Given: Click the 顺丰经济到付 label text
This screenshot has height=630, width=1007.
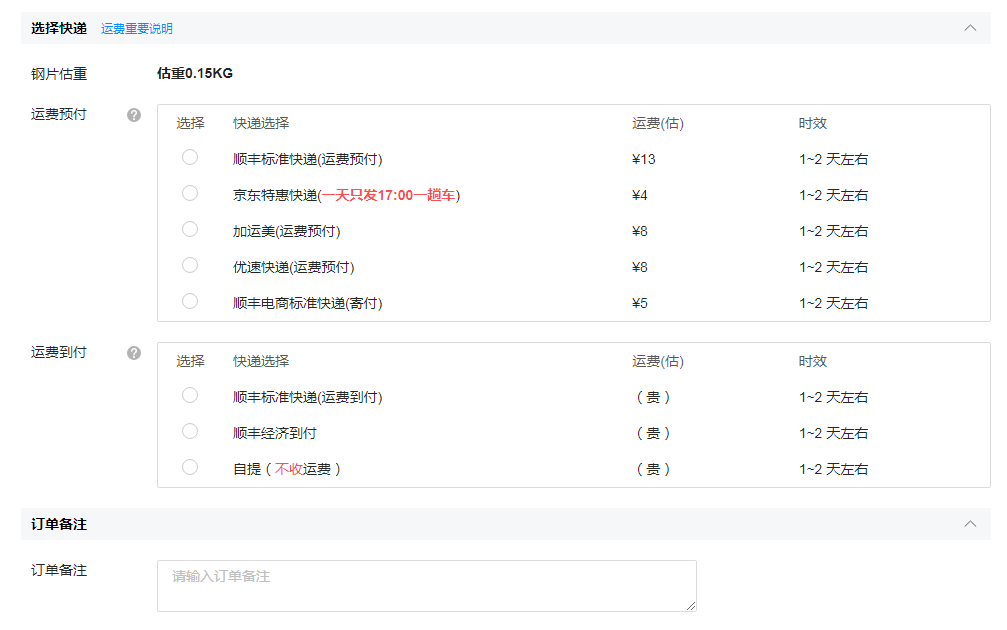Looking at the screenshot, I should pyautogui.click(x=274, y=433).
